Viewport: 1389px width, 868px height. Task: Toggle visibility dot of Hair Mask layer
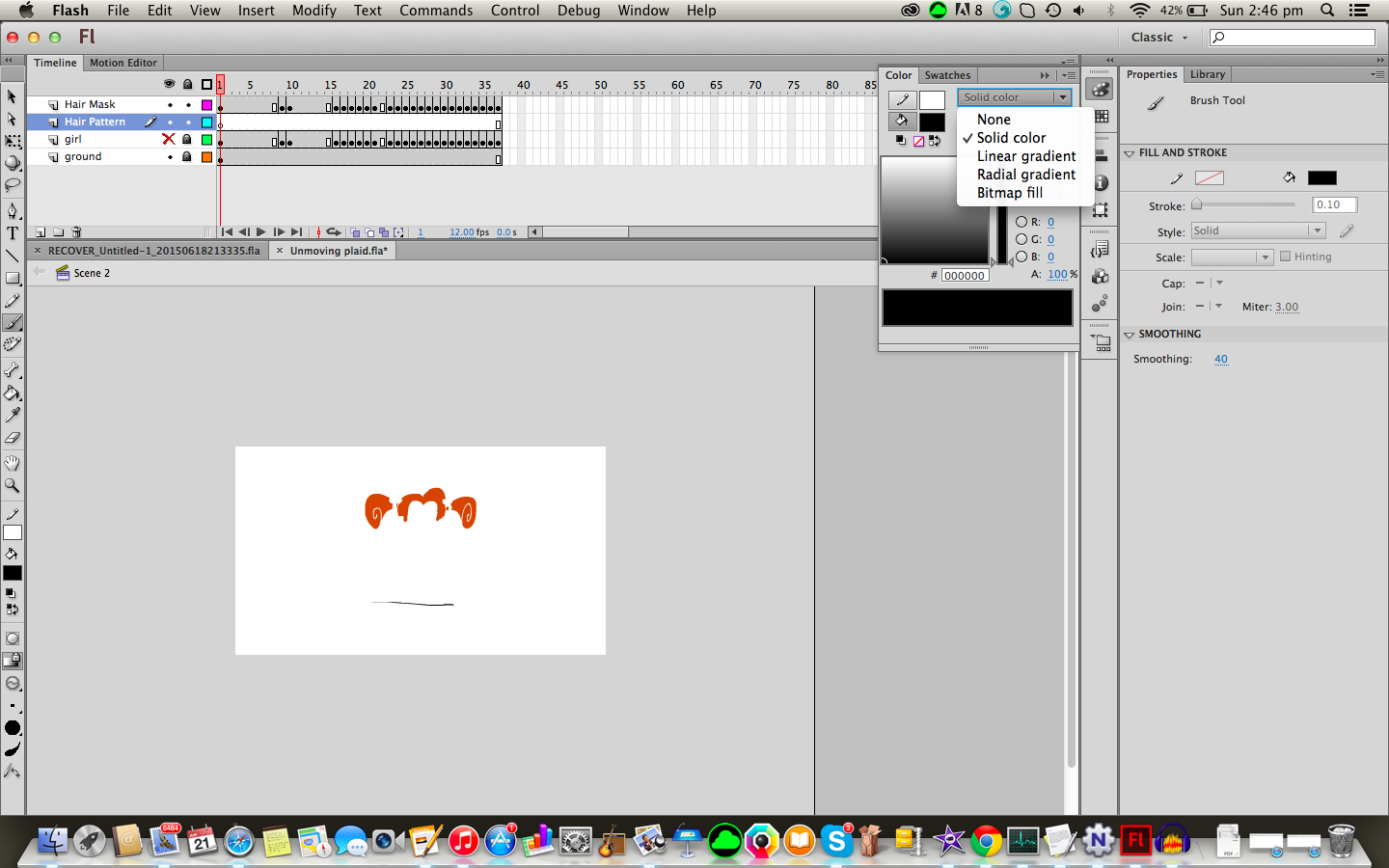pyautogui.click(x=170, y=104)
